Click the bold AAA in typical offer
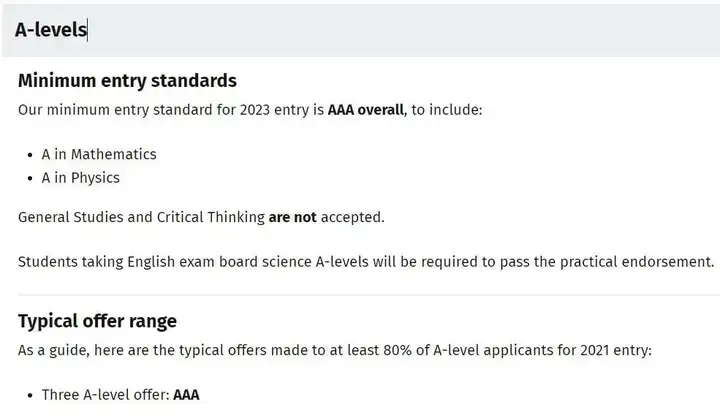 pyautogui.click(x=186, y=395)
